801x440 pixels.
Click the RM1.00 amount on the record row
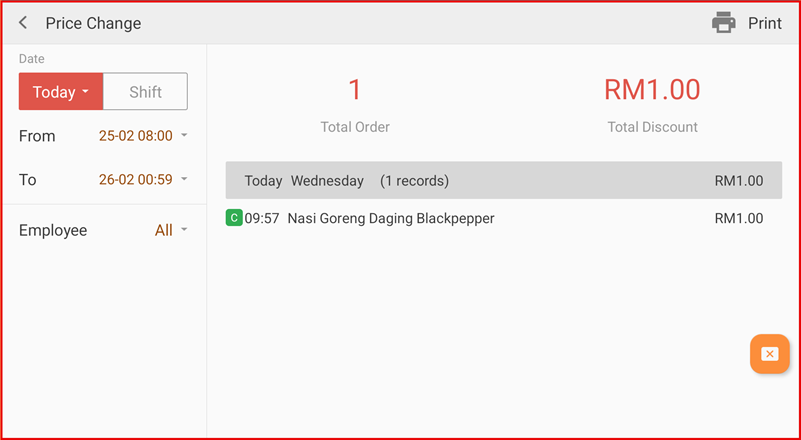(x=738, y=218)
